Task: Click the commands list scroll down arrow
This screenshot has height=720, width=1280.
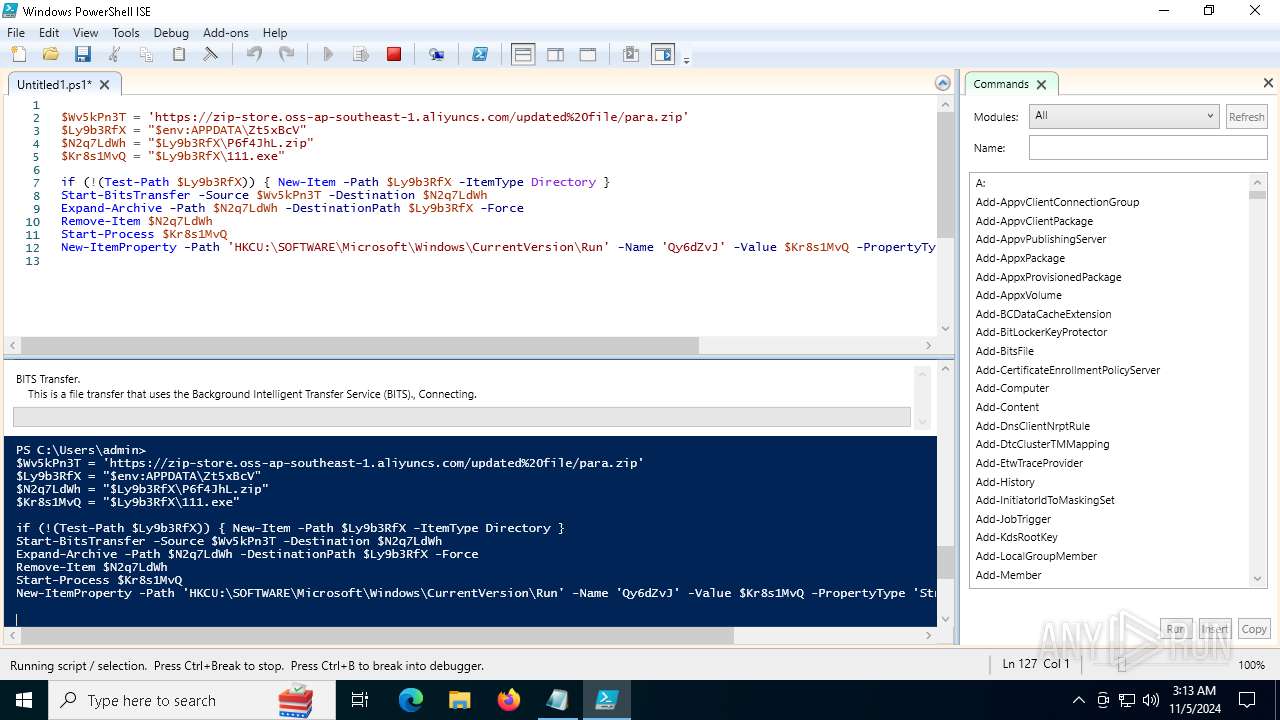Action: (x=1258, y=579)
